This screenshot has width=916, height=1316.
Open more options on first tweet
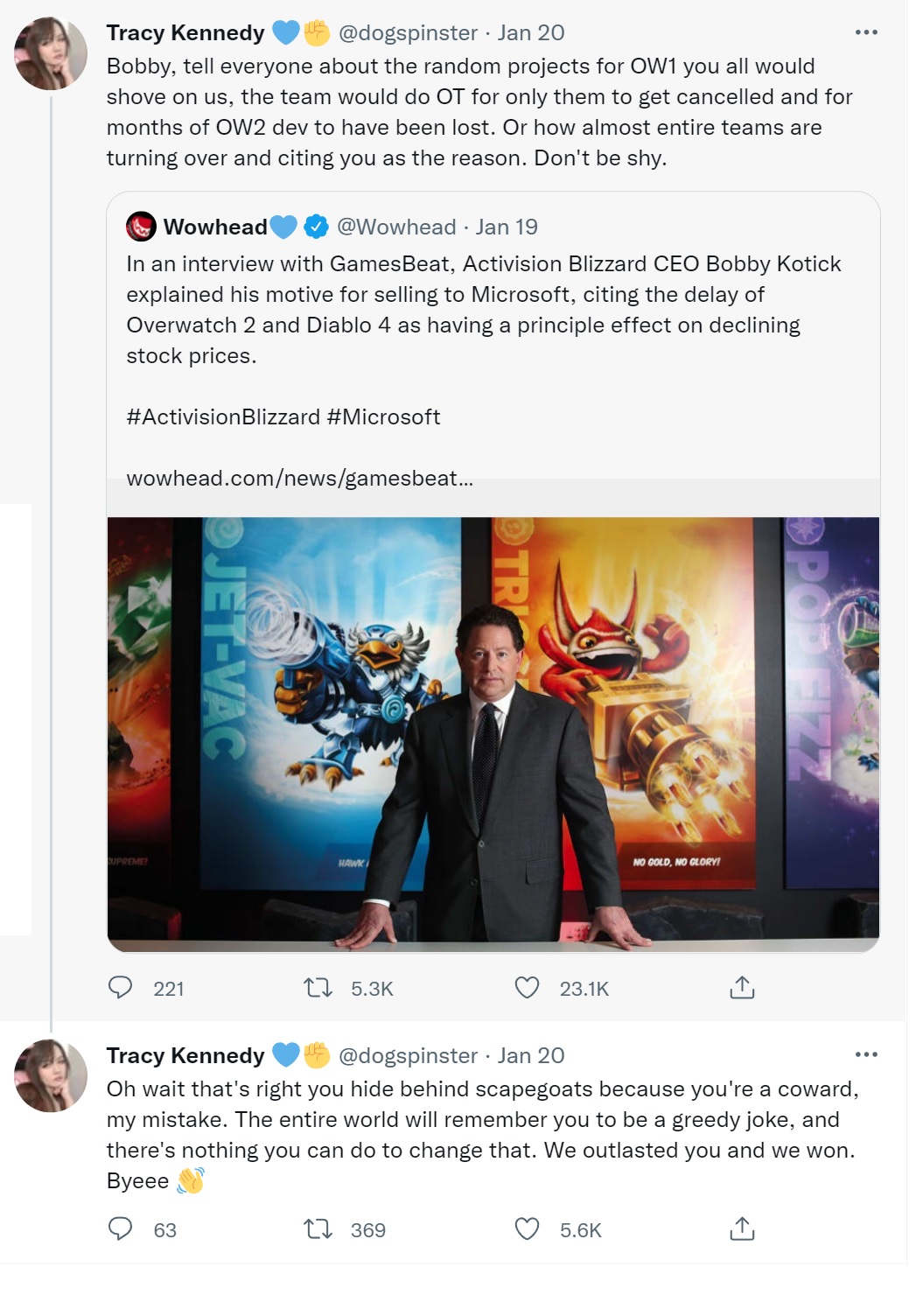tap(865, 32)
